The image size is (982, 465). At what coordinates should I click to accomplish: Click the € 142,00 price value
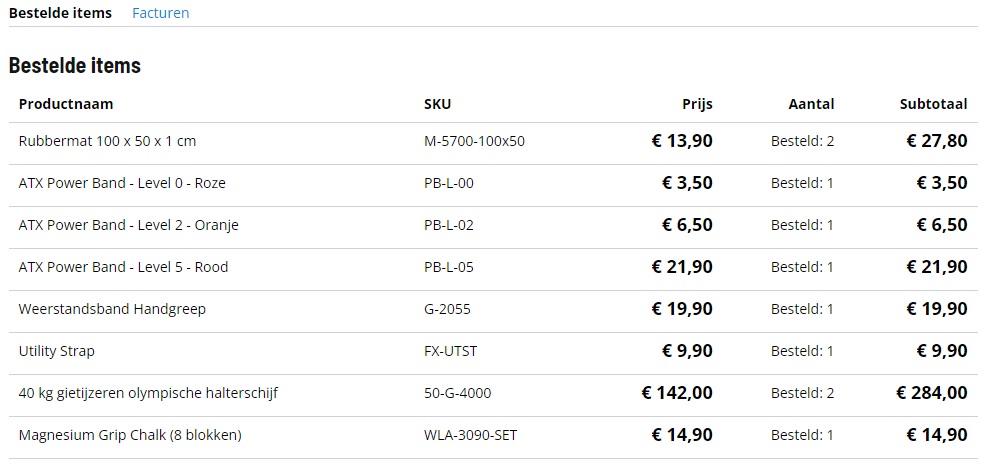coord(677,393)
